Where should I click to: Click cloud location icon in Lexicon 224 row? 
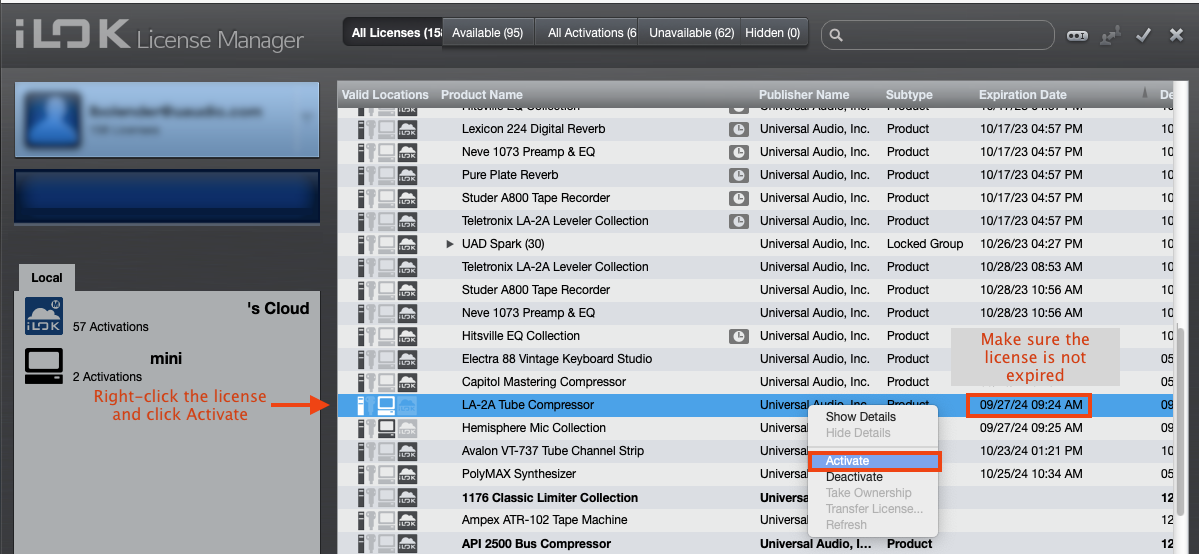pos(408,129)
